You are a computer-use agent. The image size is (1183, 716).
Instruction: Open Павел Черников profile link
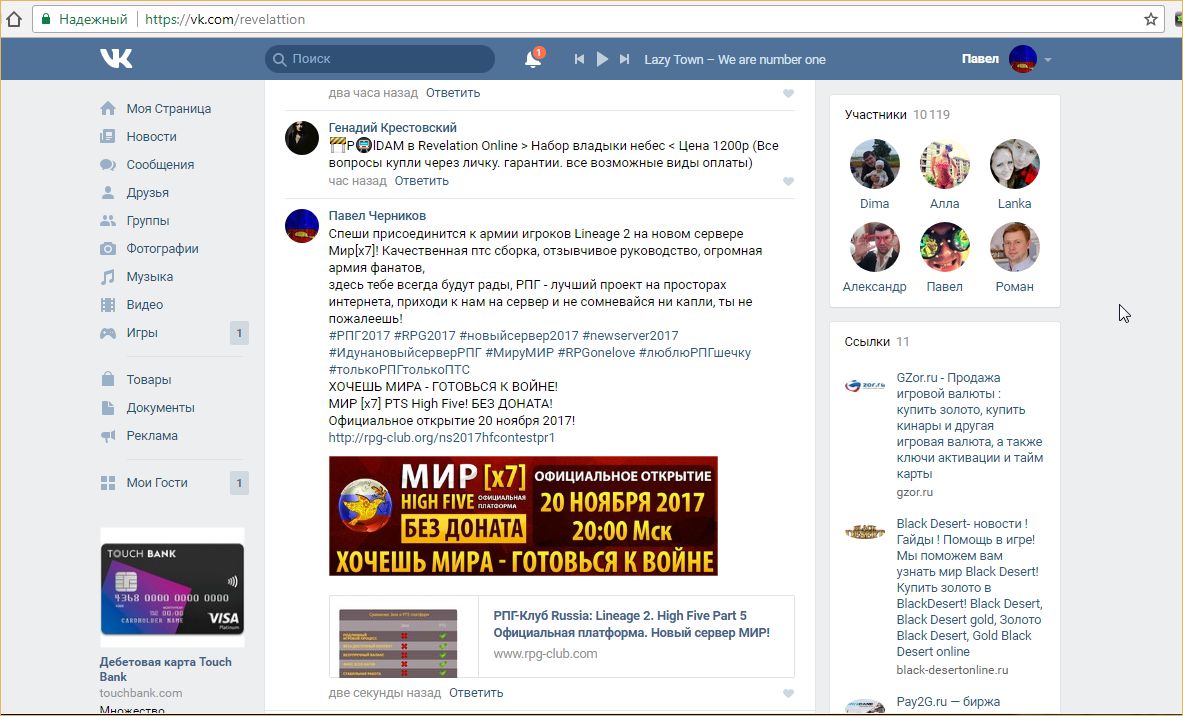[377, 216]
